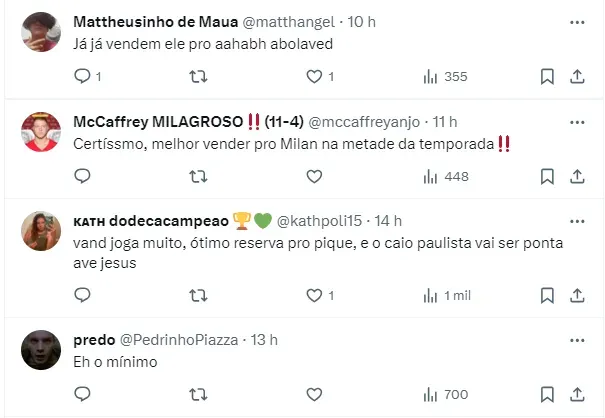Image resolution: width=605 pixels, height=418 pixels.
Task: Open McCaffrey MILAGROSO's profile name link
Action: 158,122
